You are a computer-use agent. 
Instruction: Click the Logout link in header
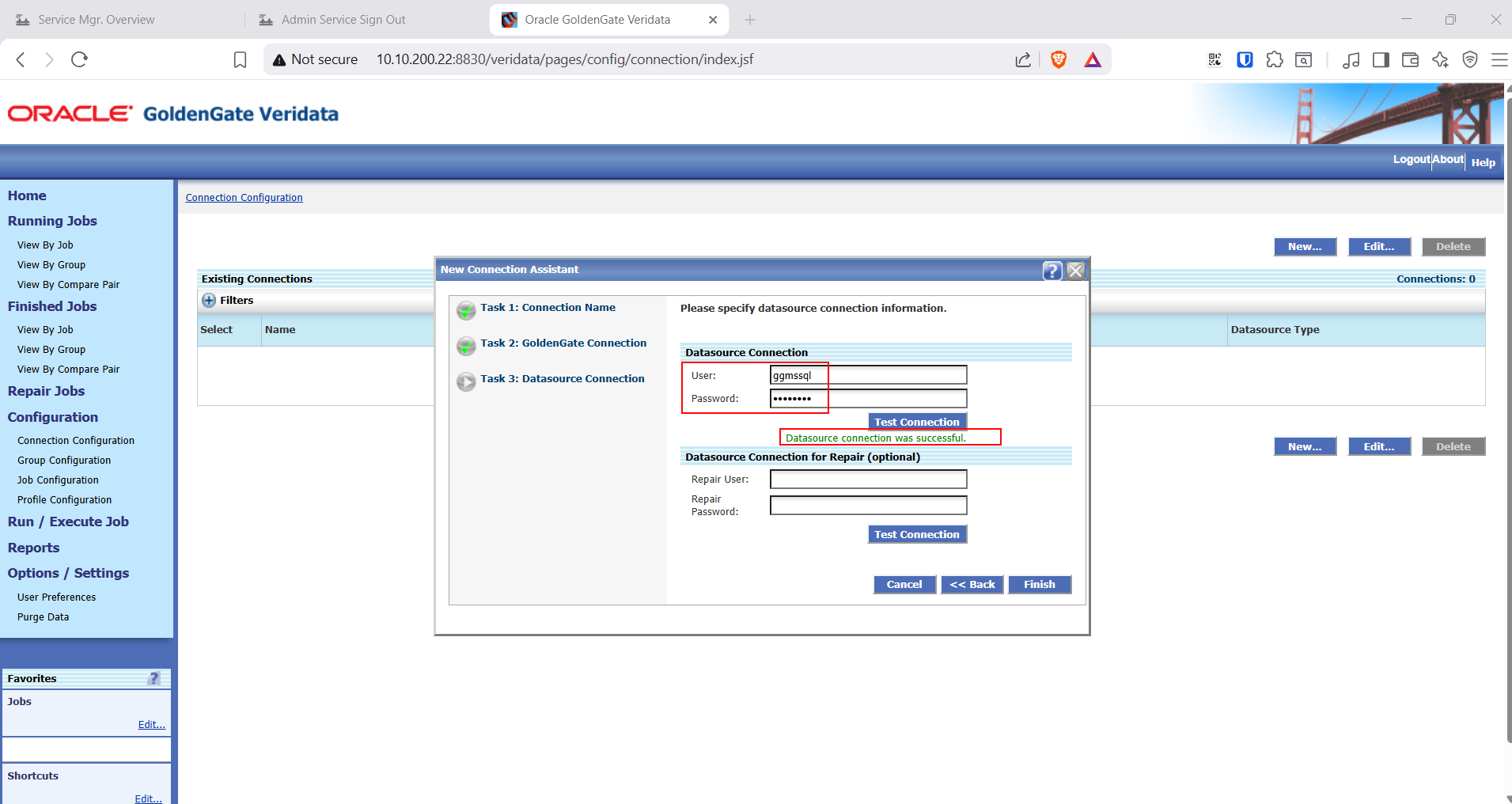(x=1412, y=159)
